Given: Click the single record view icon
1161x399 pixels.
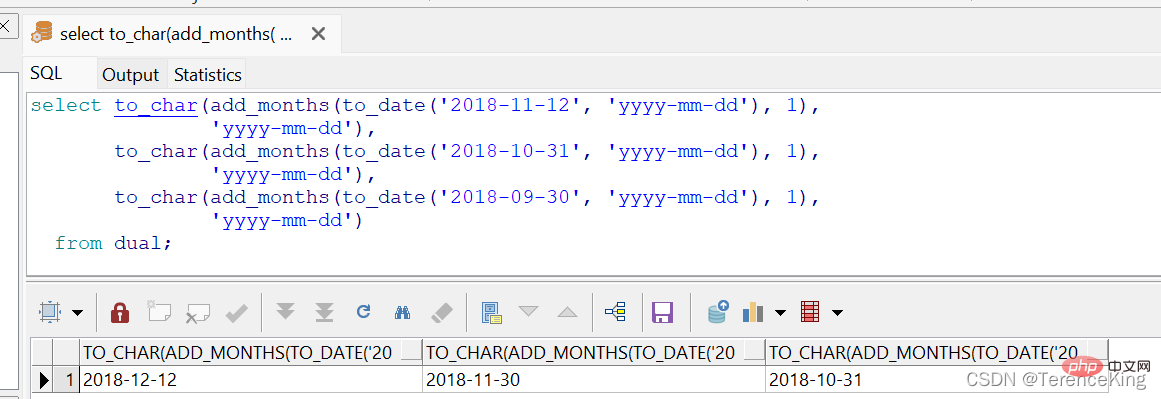Looking at the screenshot, I should (492, 312).
